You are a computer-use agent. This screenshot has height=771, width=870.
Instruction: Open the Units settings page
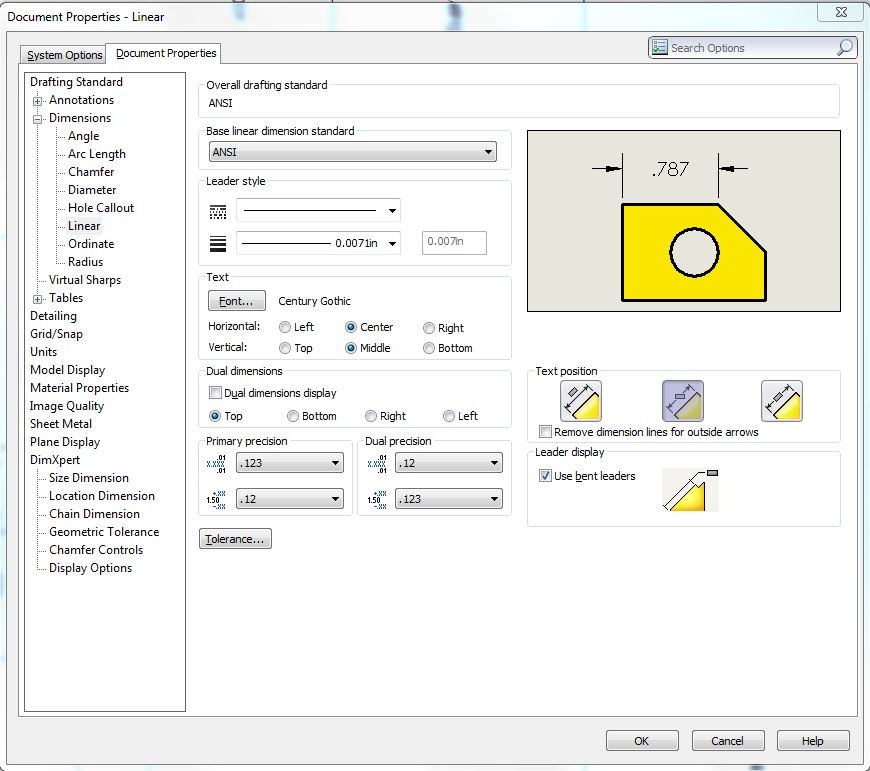click(x=43, y=352)
